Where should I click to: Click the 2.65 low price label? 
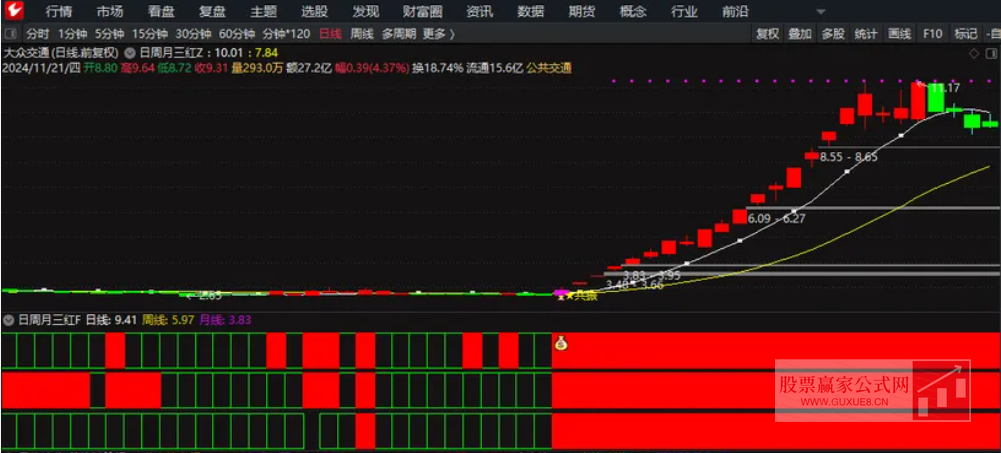[209, 295]
